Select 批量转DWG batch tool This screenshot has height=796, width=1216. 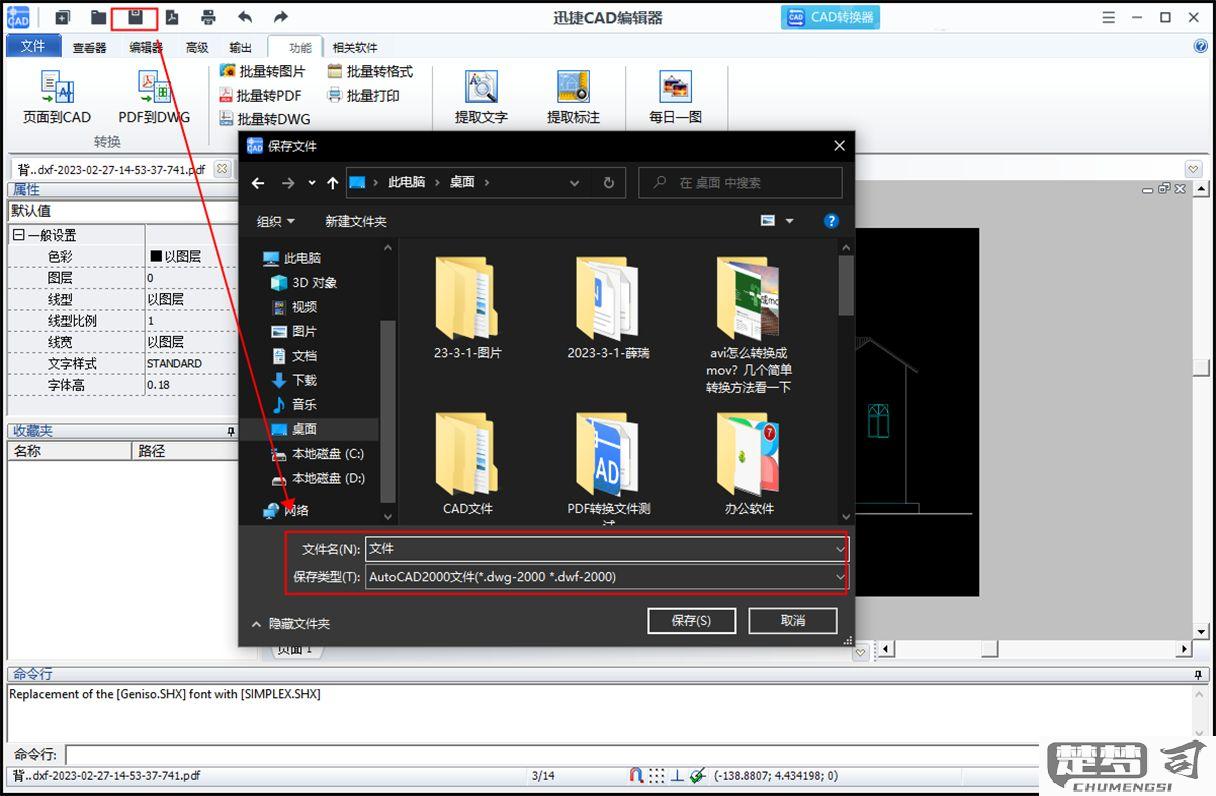[265, 118]
